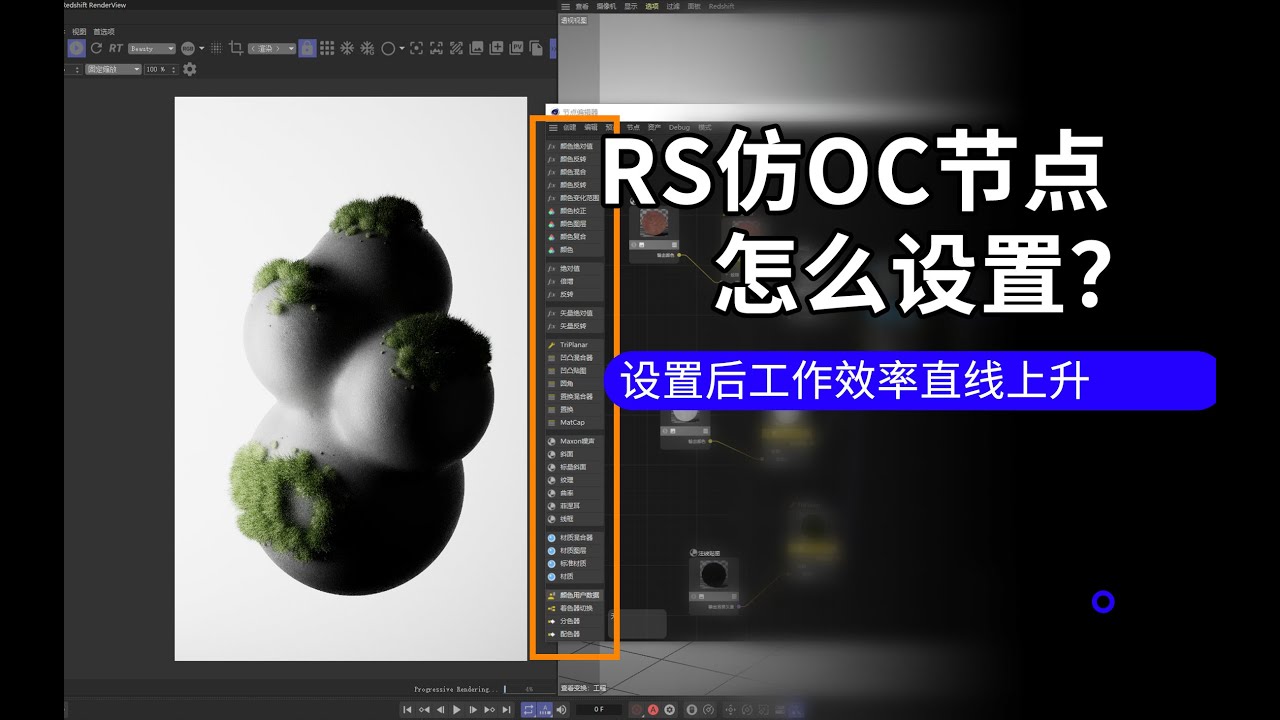Add render to snapshots
This screenshot has width=1280, height=720.
(x=497, y=48)
